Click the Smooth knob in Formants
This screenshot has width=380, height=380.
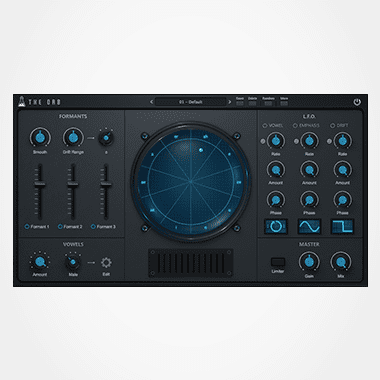point(40,137)
